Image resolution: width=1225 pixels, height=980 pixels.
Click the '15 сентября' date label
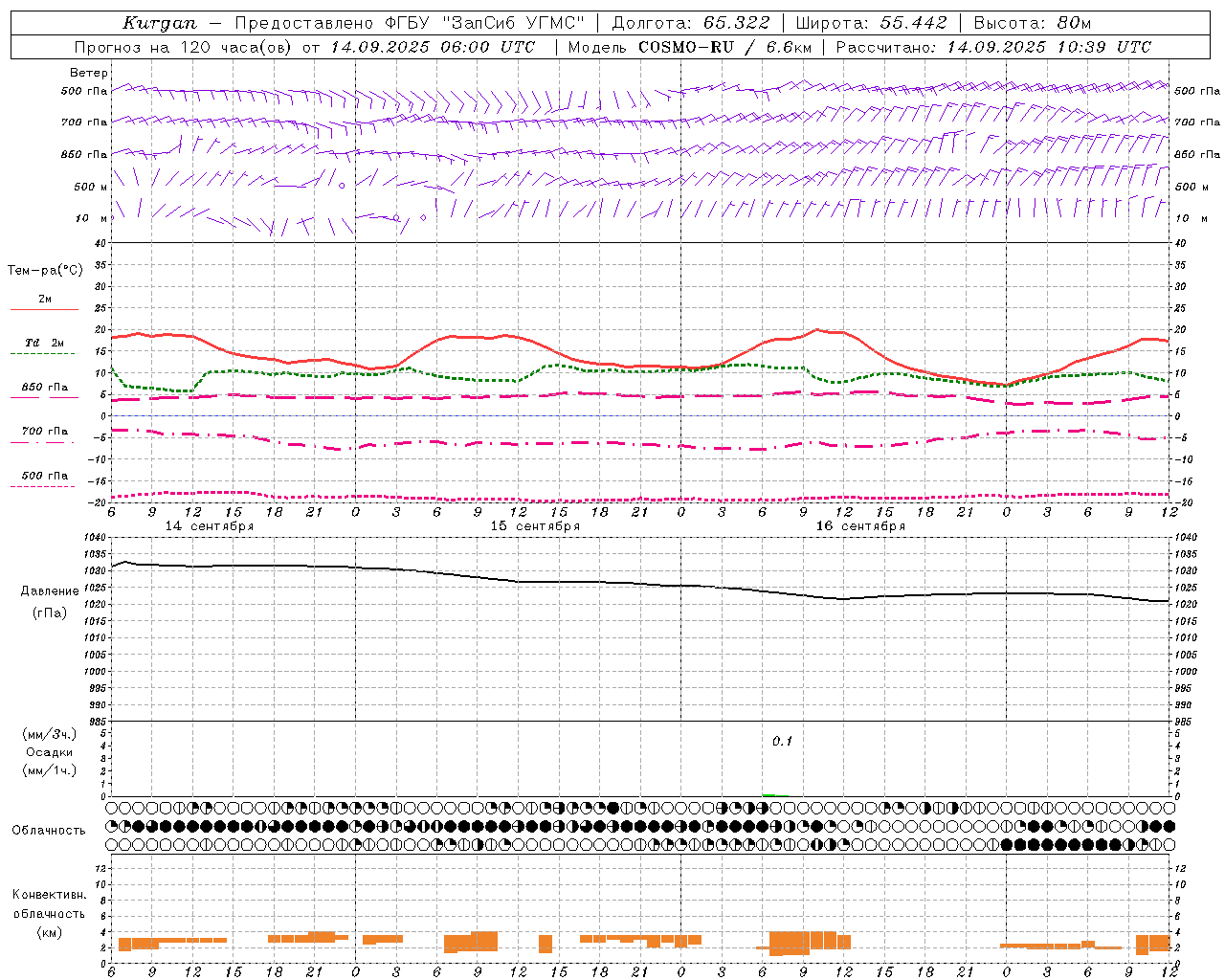[535, 526]
